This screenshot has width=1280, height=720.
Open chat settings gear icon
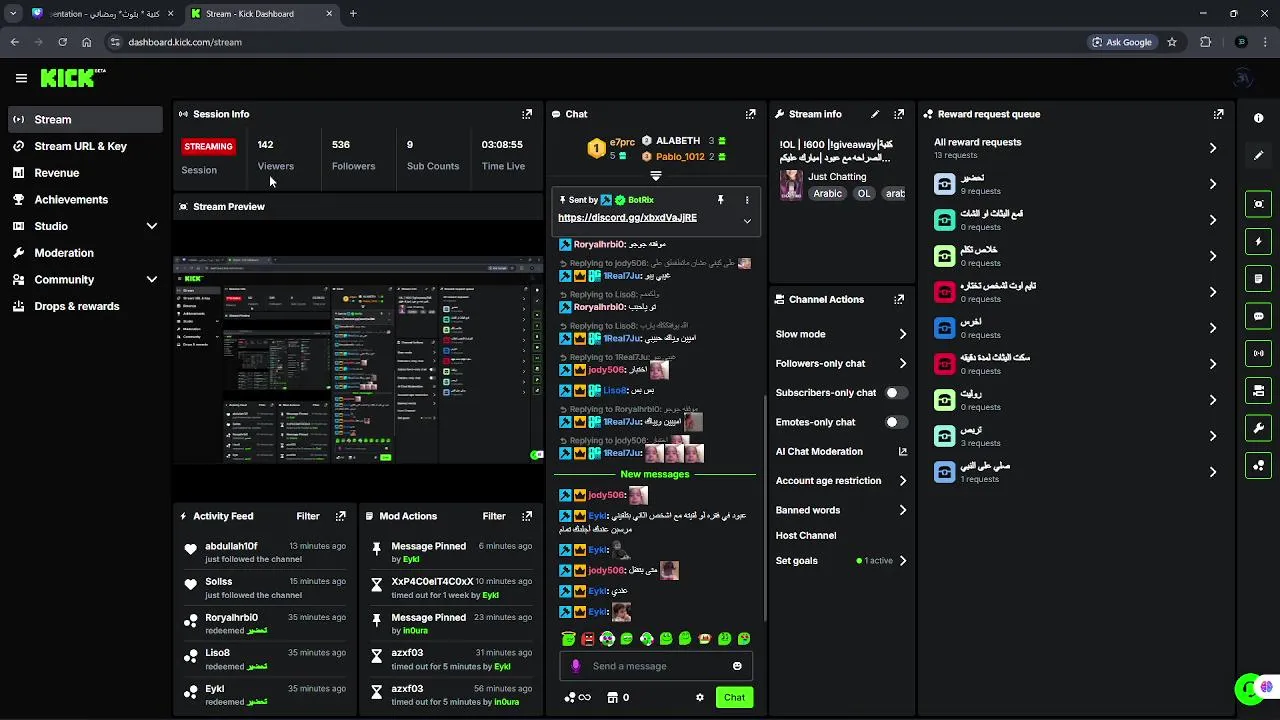[x=700, y=697]
